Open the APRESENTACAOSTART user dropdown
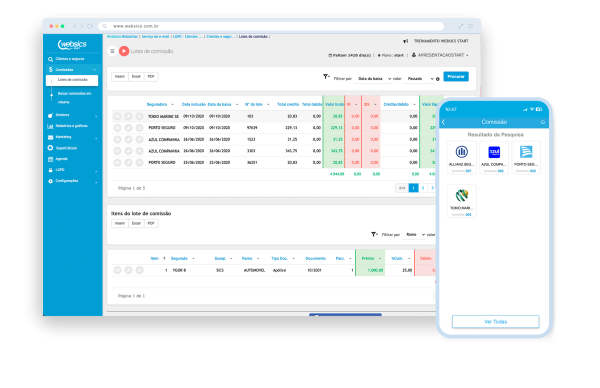600x388 pixels. (x=440, y=55)
